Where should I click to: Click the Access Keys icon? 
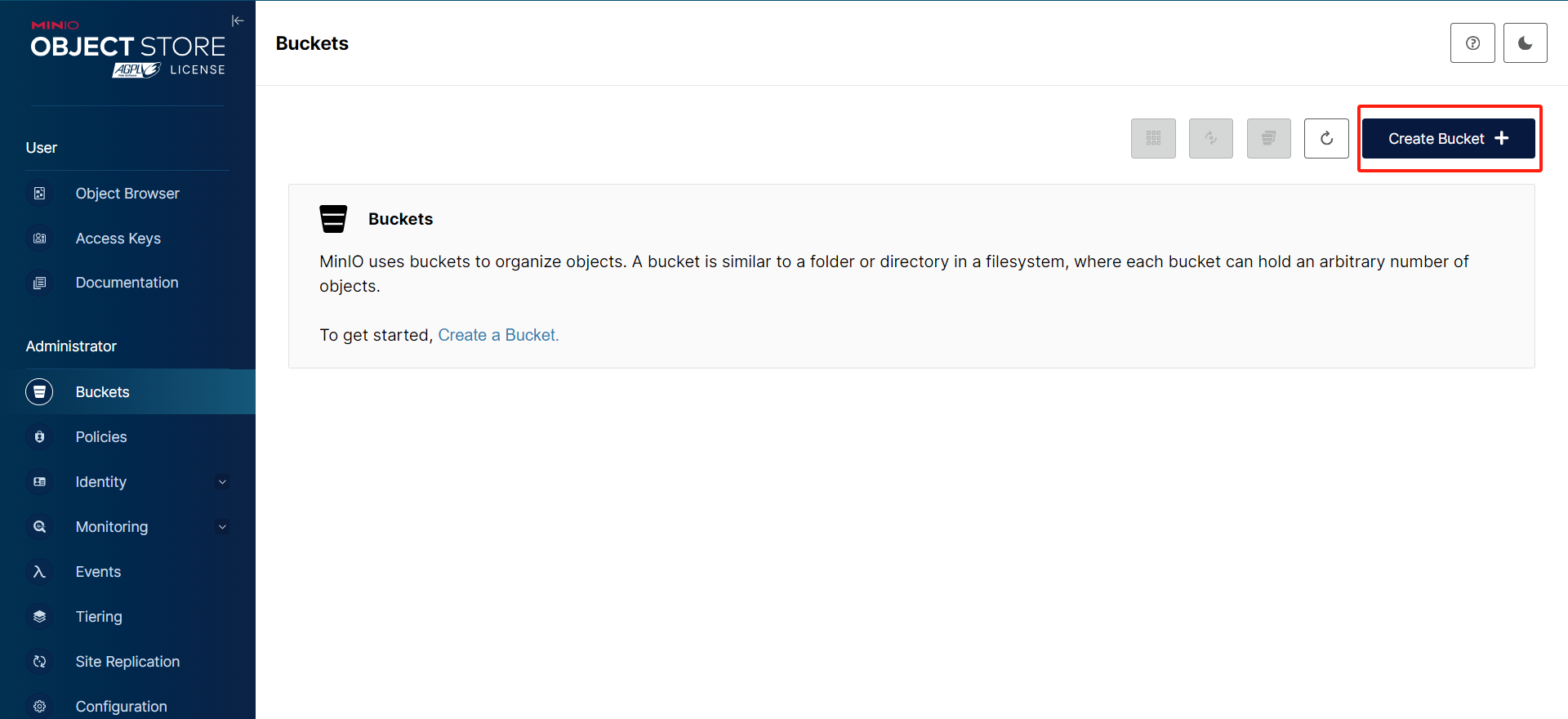coord(39,239)
